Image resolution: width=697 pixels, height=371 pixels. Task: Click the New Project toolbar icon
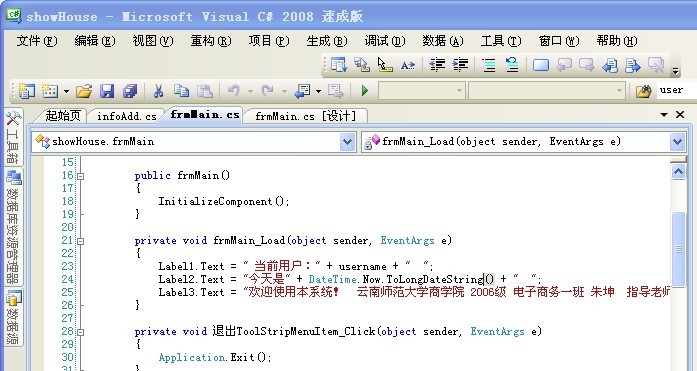coord(27,91)
